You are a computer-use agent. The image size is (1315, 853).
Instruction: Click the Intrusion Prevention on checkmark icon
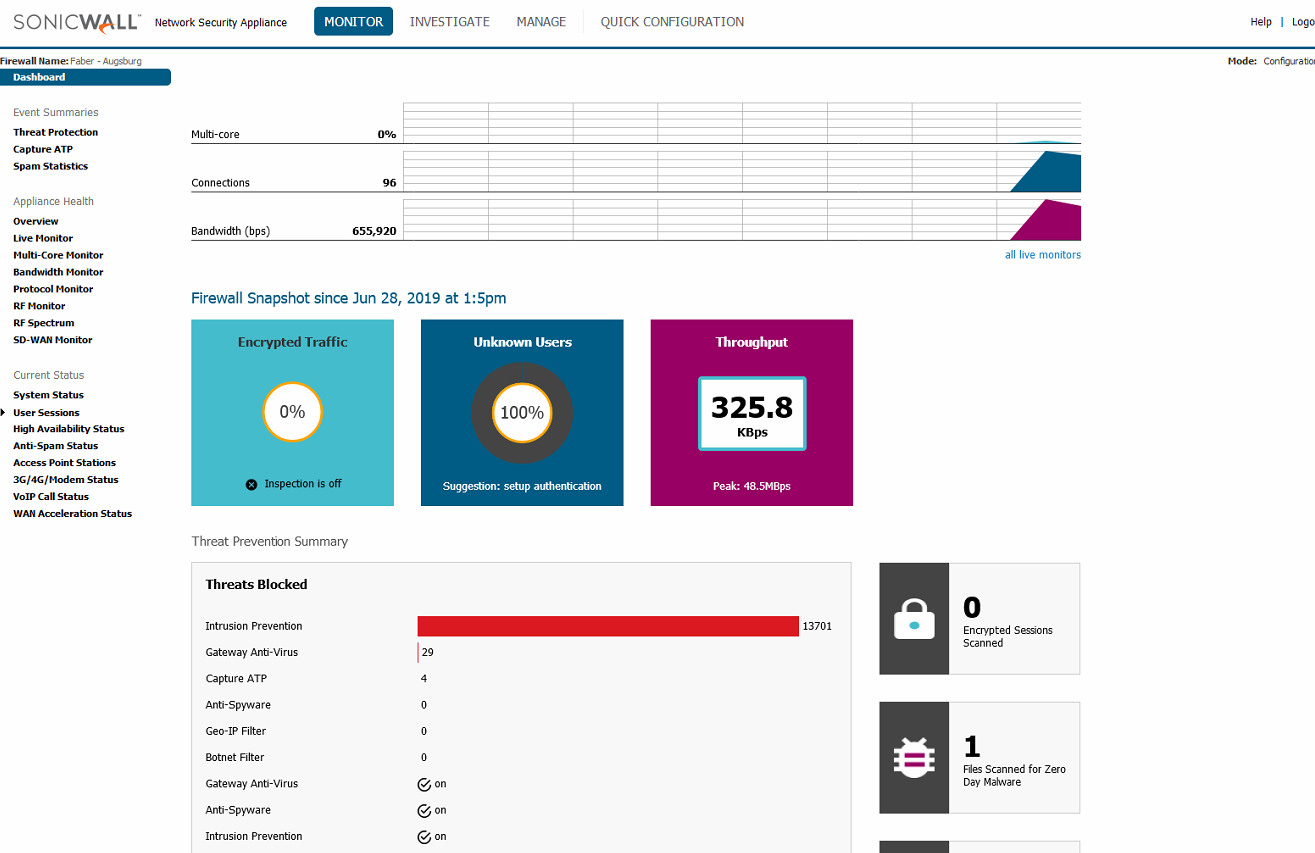click(424, 836)
